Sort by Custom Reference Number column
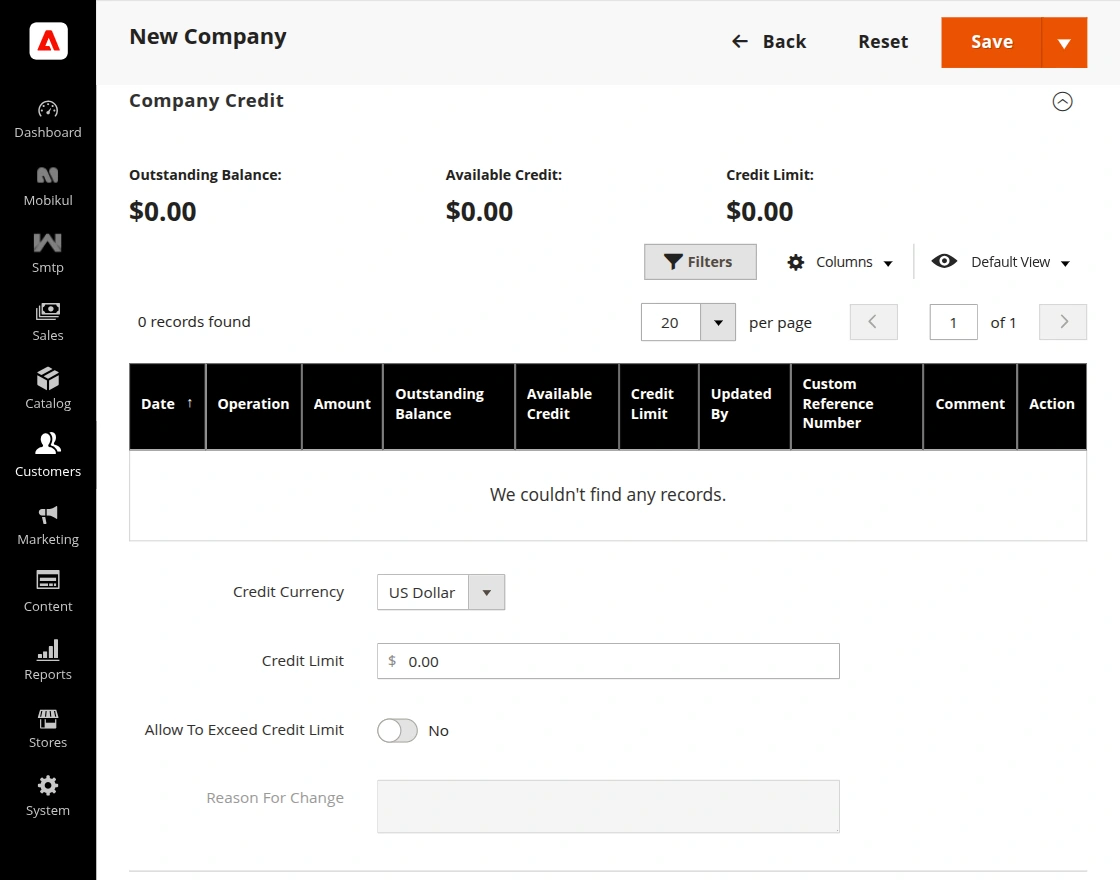Image resolution: width=1120 pixels, height=880 pixels. coord(856,406)
